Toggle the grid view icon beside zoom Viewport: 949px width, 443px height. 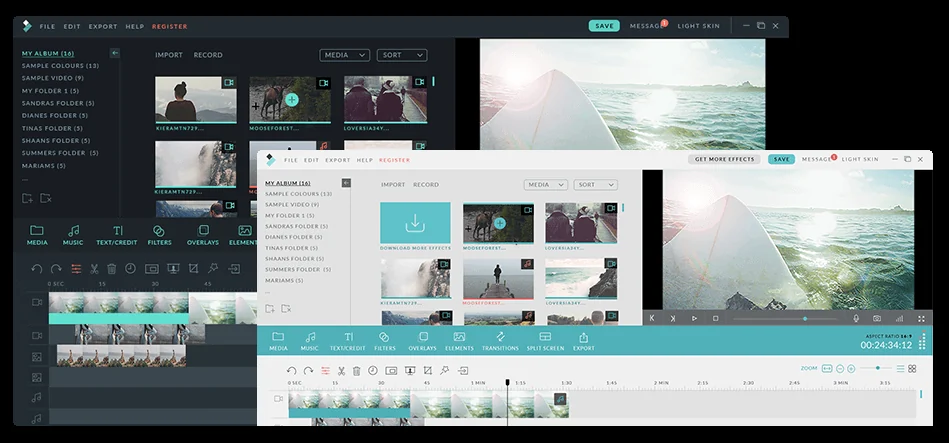912,369
